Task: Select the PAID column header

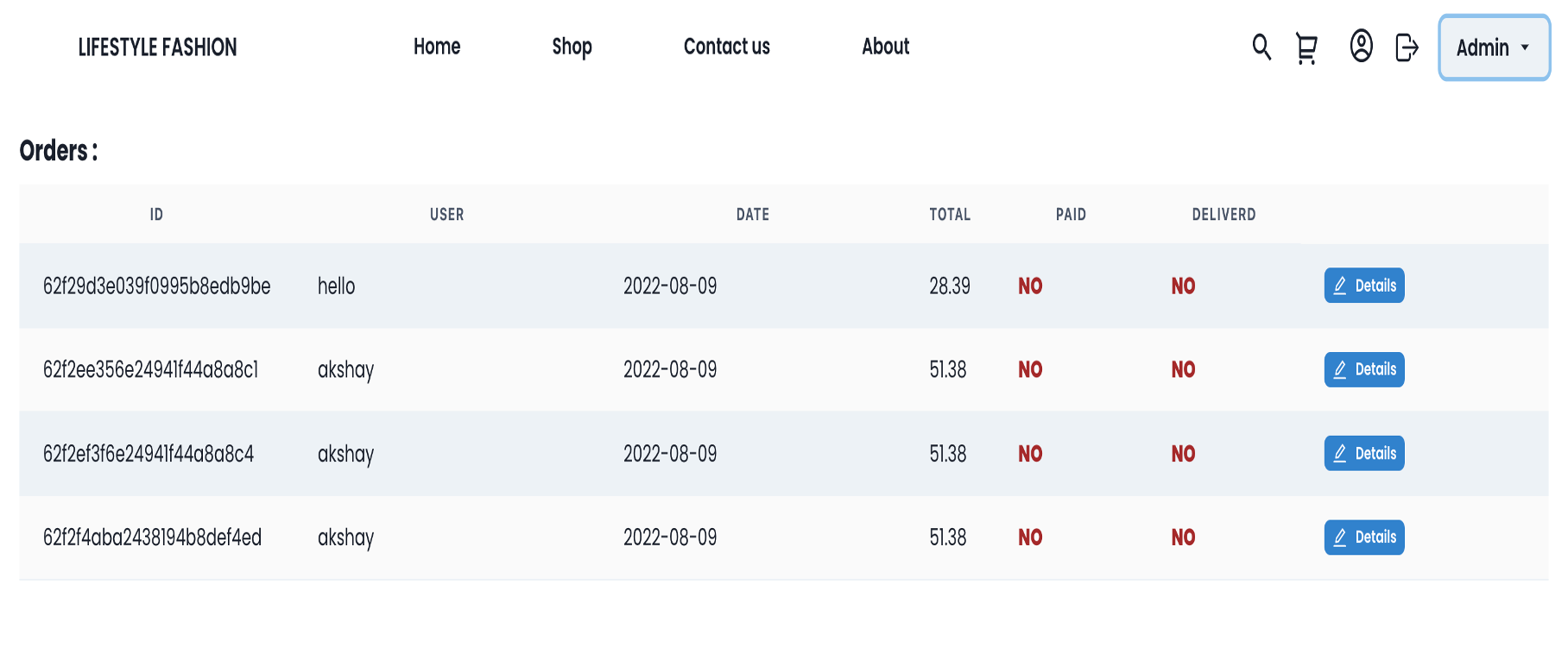Action: (x=1071, y=215)
